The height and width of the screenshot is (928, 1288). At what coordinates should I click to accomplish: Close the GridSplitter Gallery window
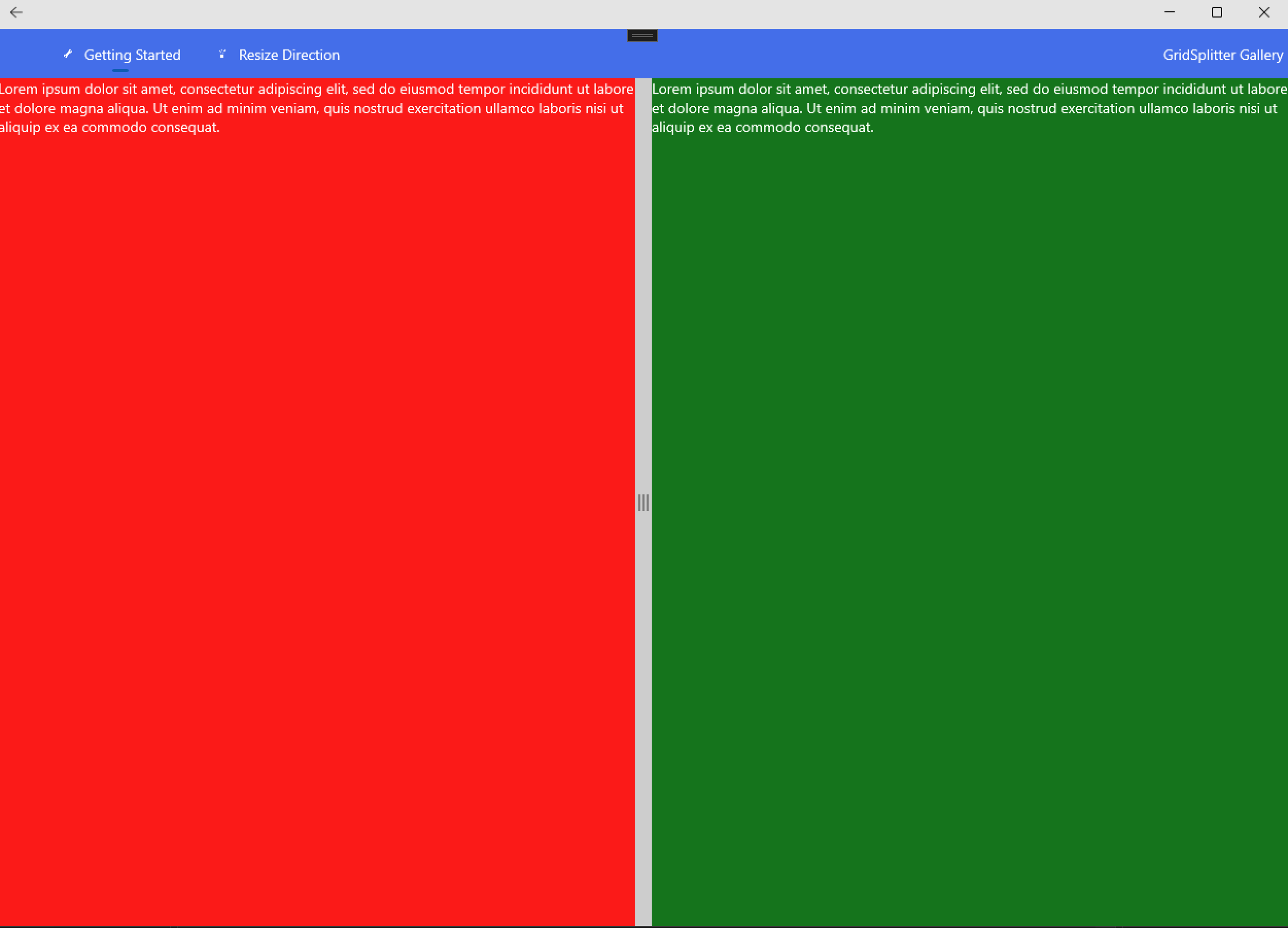pyautogui.click(x=1264, y=12)
